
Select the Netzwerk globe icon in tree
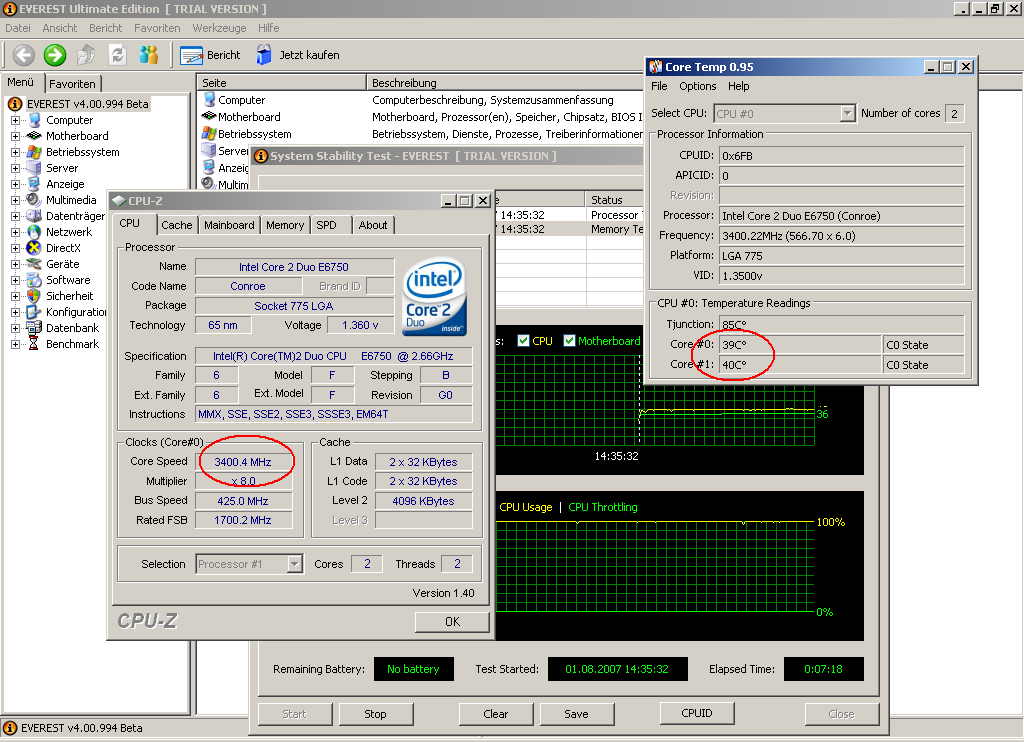pyautogui.click(x=35, y=232)
